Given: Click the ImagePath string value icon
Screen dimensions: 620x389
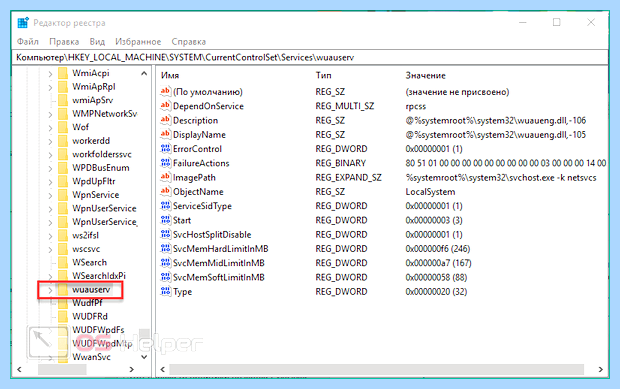Looking at the screenshot, I should click(x=165, y=177).
